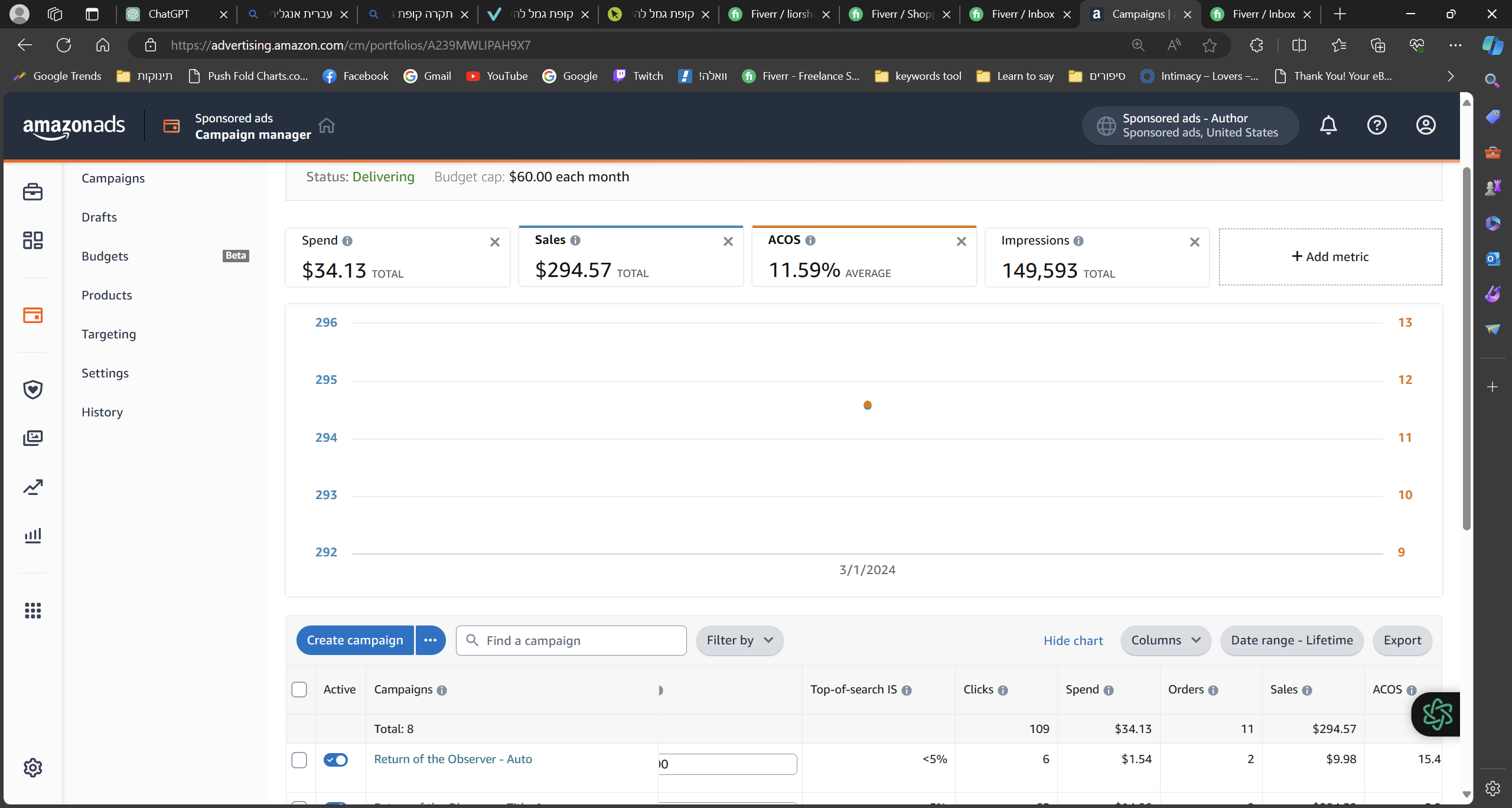Open History in the side menu

tap(102, 412)
